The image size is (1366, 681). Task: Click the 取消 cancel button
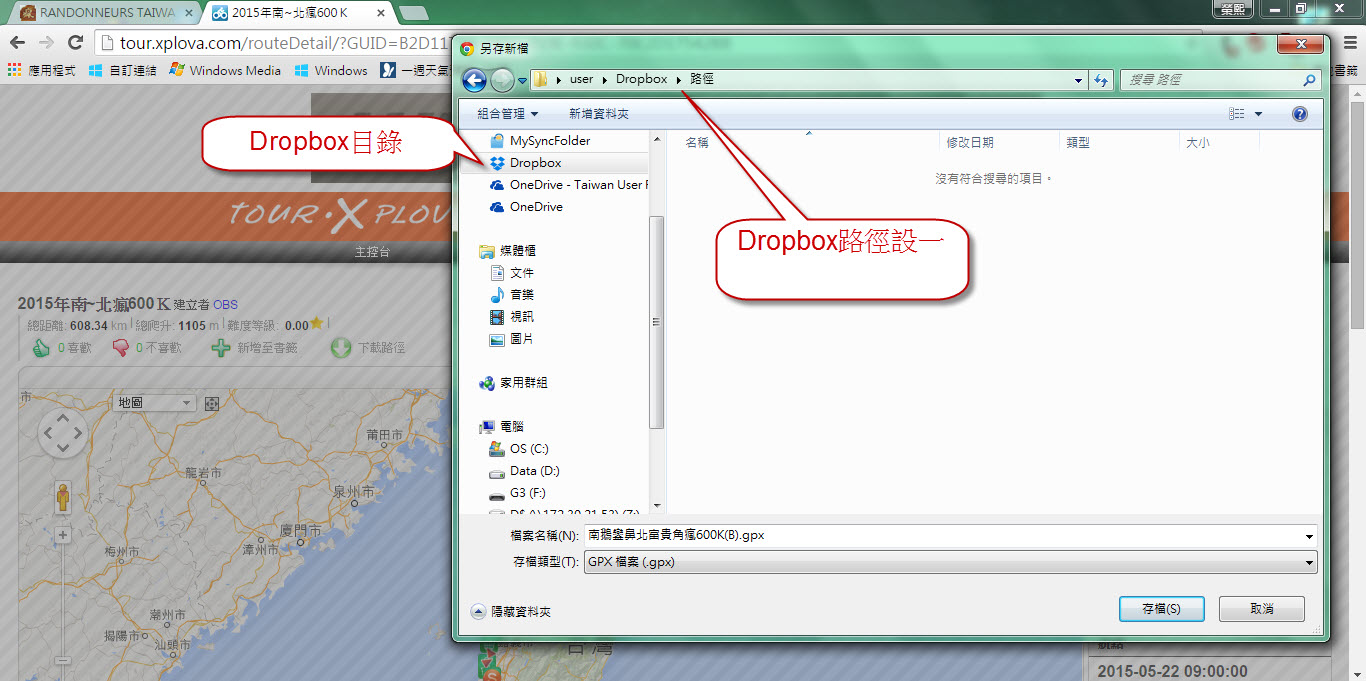[x=1262, y=609]
